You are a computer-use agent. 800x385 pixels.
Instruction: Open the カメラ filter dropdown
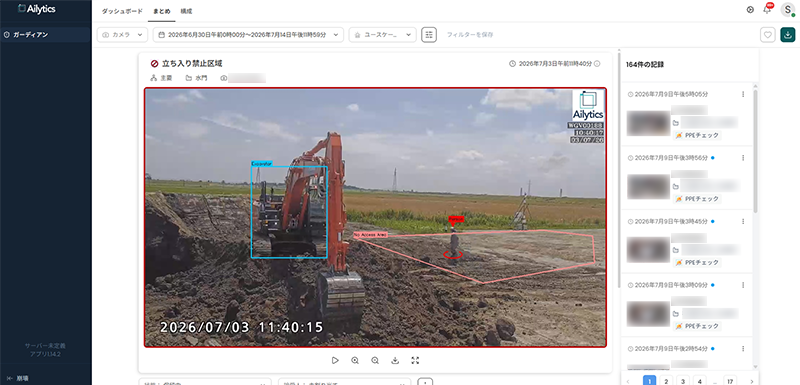coord(122,35)
